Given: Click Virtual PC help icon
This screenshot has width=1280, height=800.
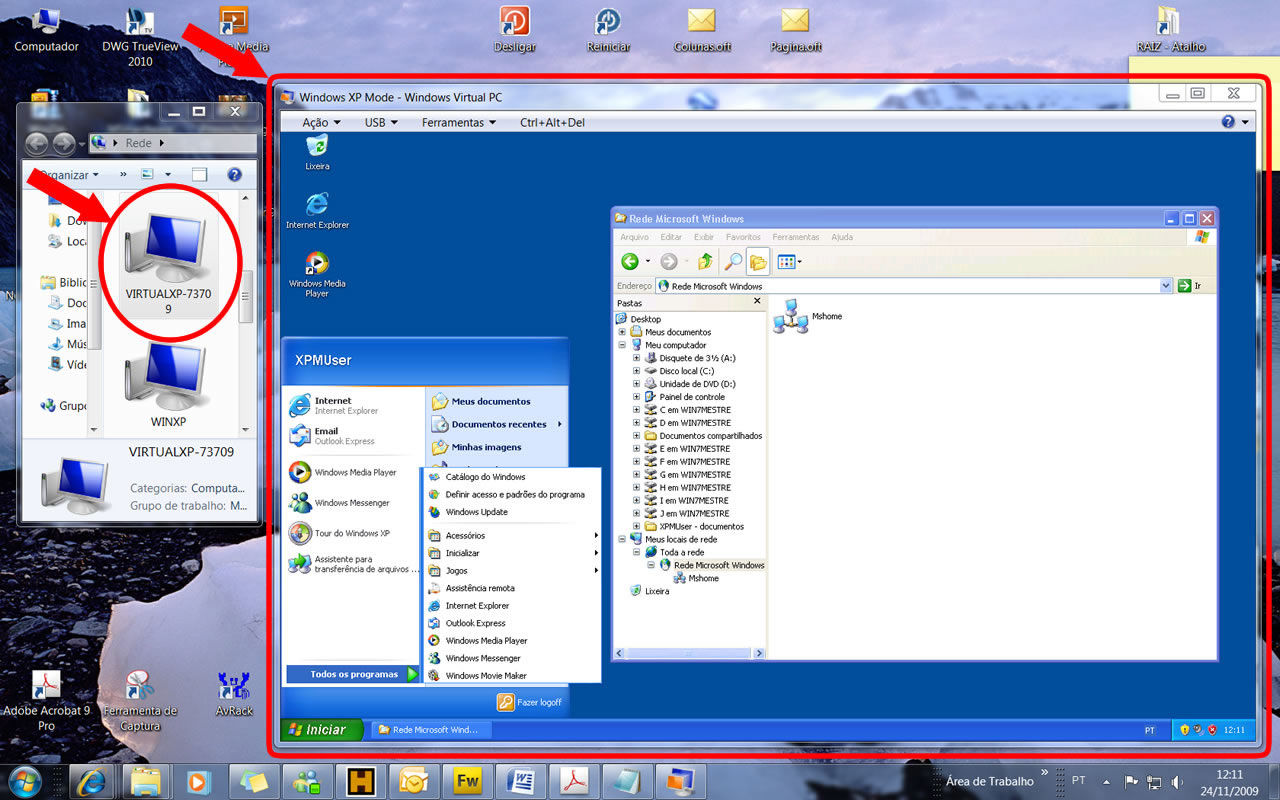Looking at the screenshot, I should click(1228, 122).
